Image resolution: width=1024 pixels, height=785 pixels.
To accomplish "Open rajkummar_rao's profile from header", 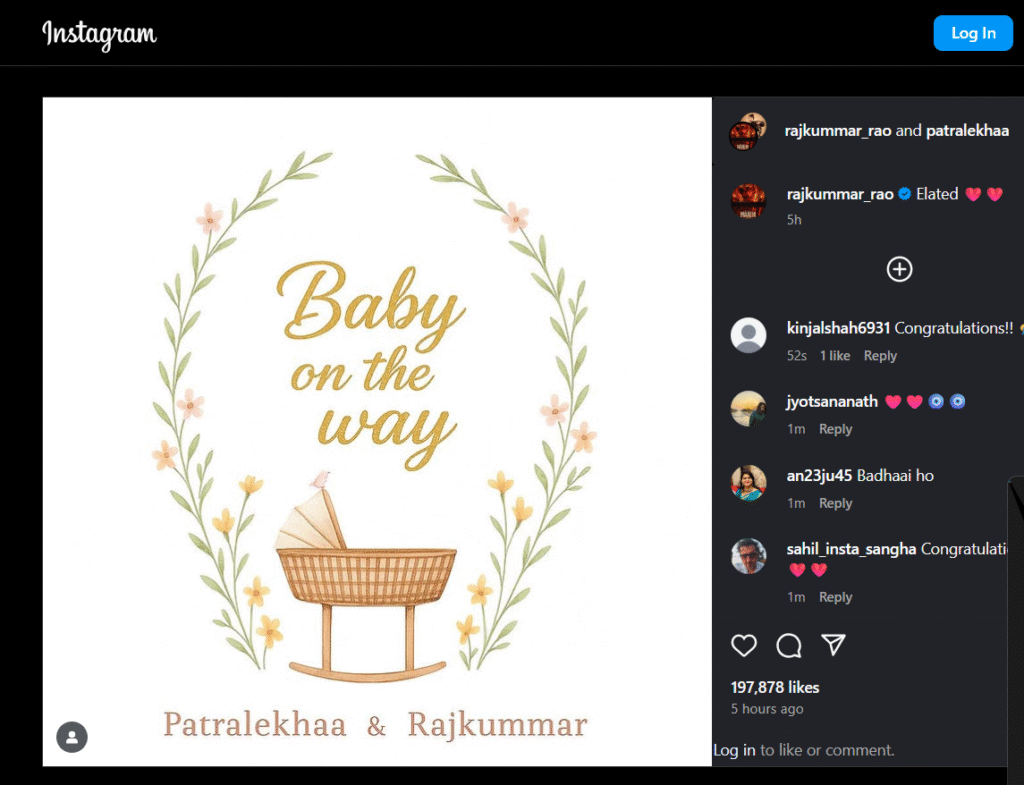I will (838, 131).
